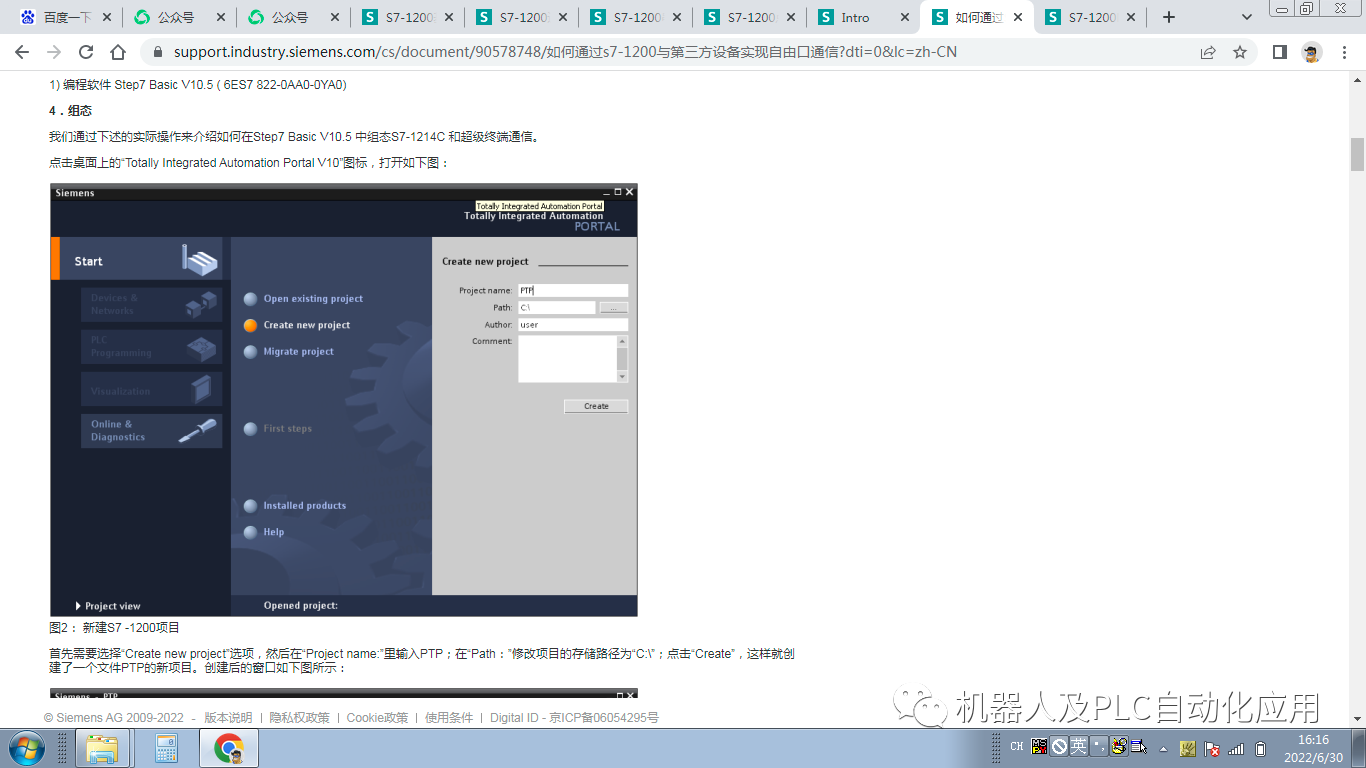The height and width of the screenshot is (768, 1366).
Task: Open a new browser tab
Action: pyautogui.click(x=1169, y=17)
